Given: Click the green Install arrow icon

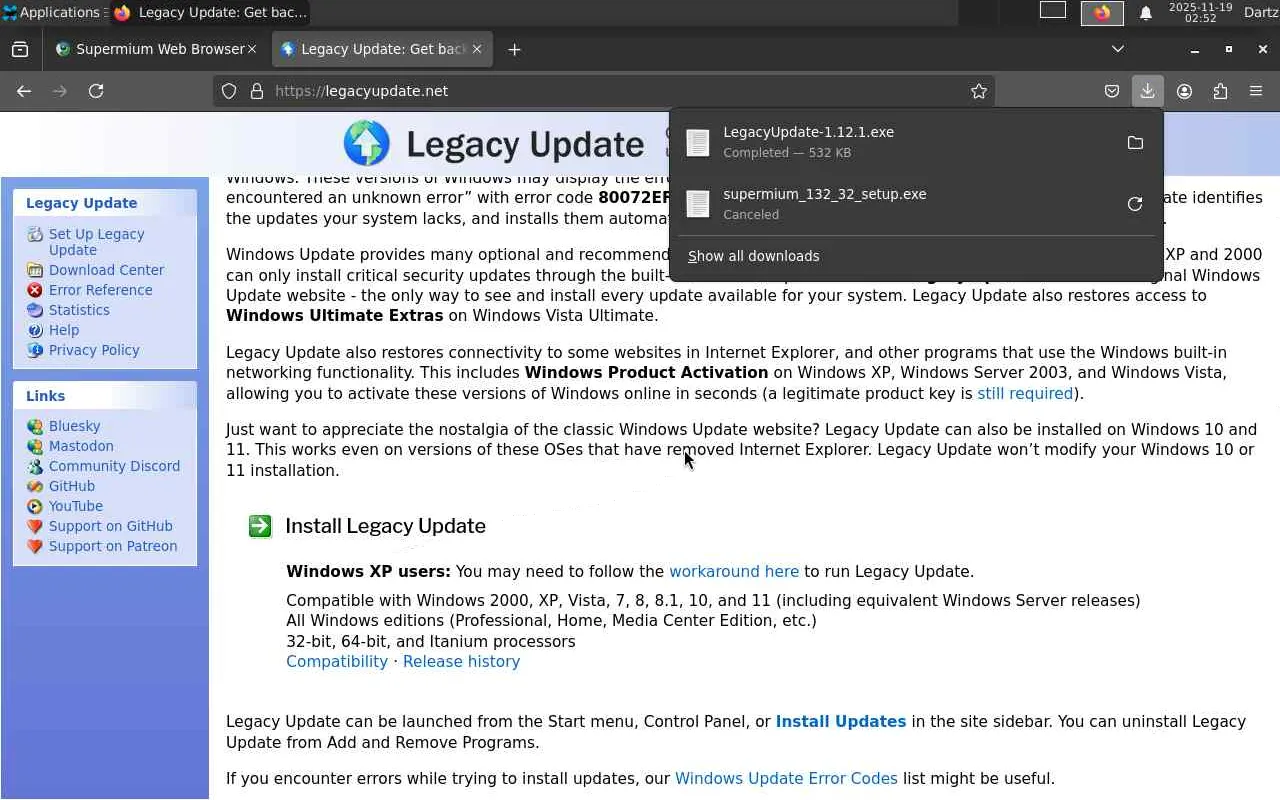Looking at the screenshot, I should tap(260, 526).
